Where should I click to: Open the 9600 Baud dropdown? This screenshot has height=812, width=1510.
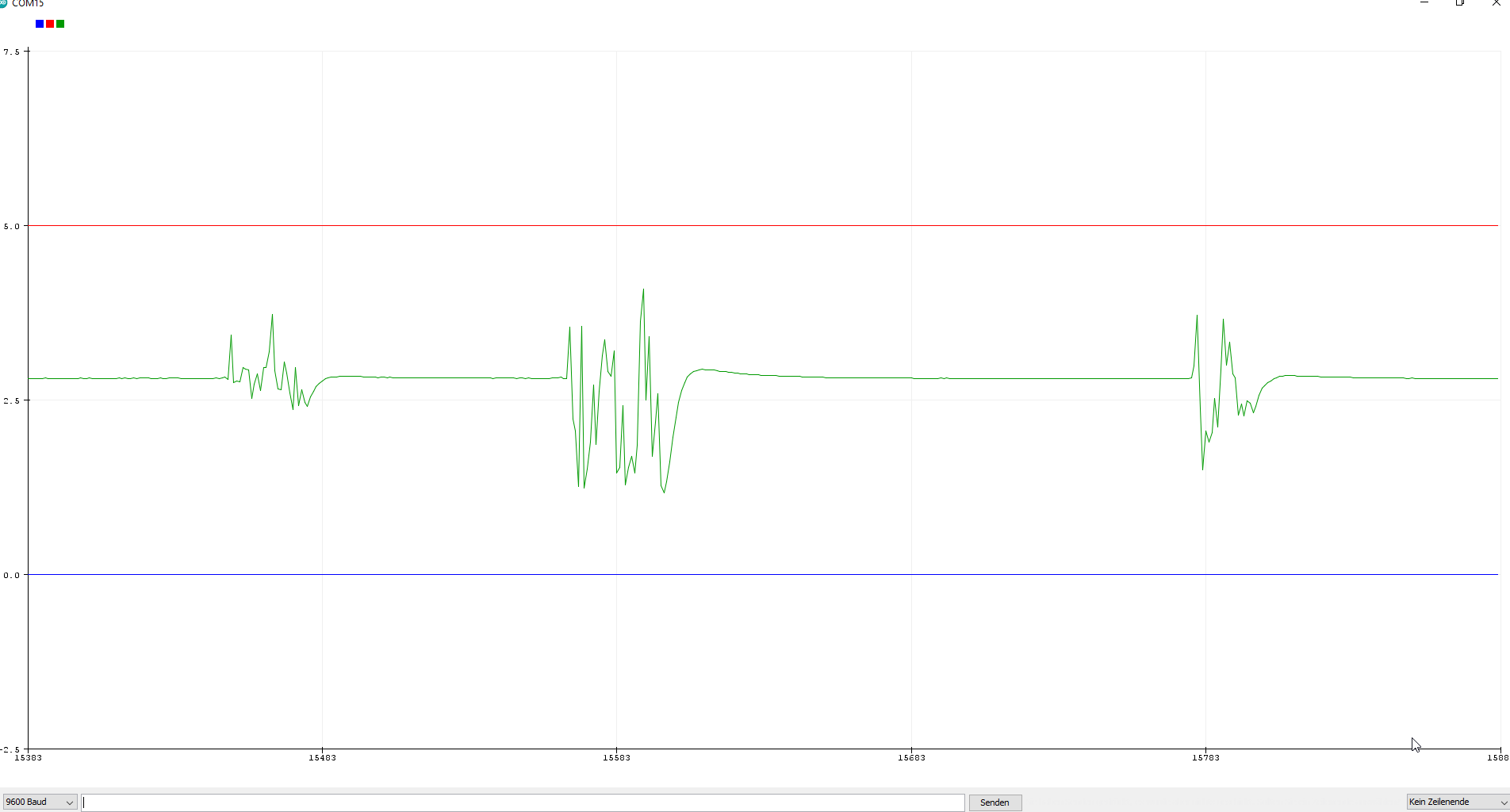pyautogui.click(x=40, y=802)
